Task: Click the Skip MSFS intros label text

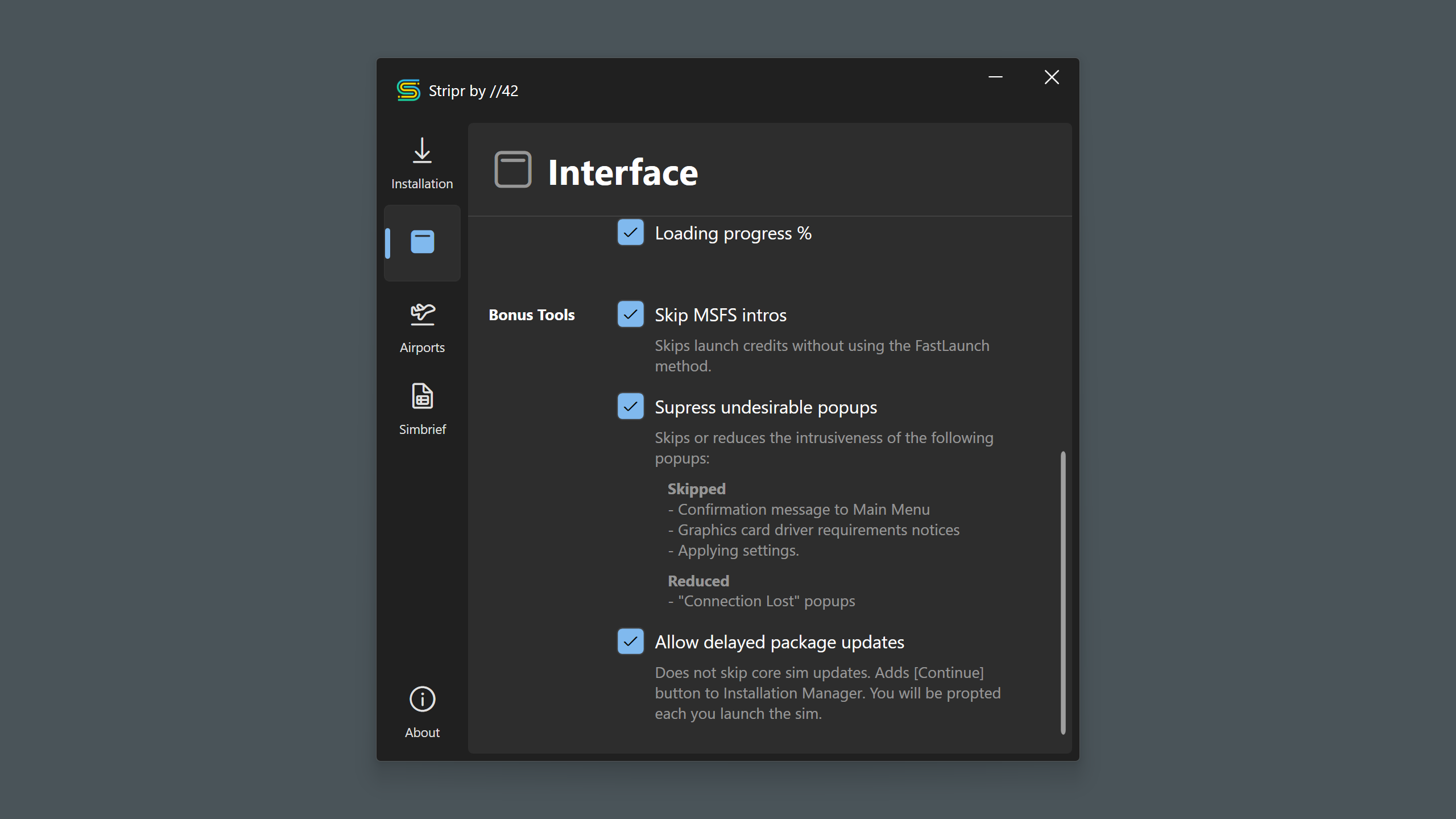Action: point(720,315)
